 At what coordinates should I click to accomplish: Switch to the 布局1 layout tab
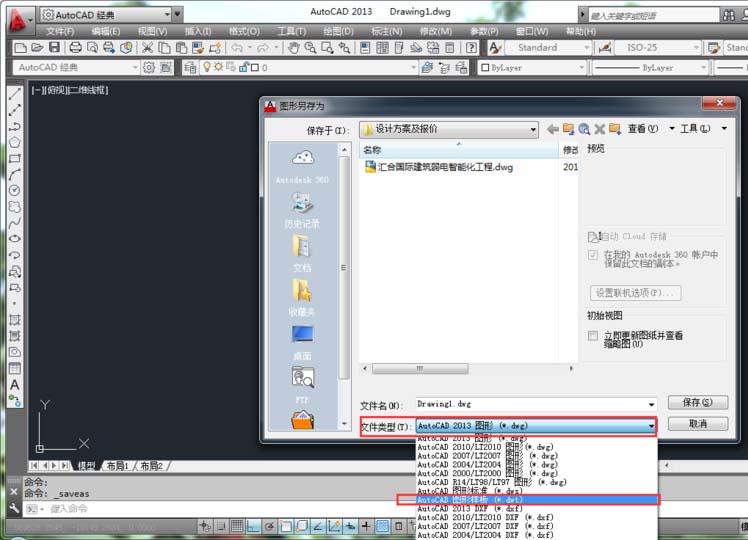coord(117,466)
